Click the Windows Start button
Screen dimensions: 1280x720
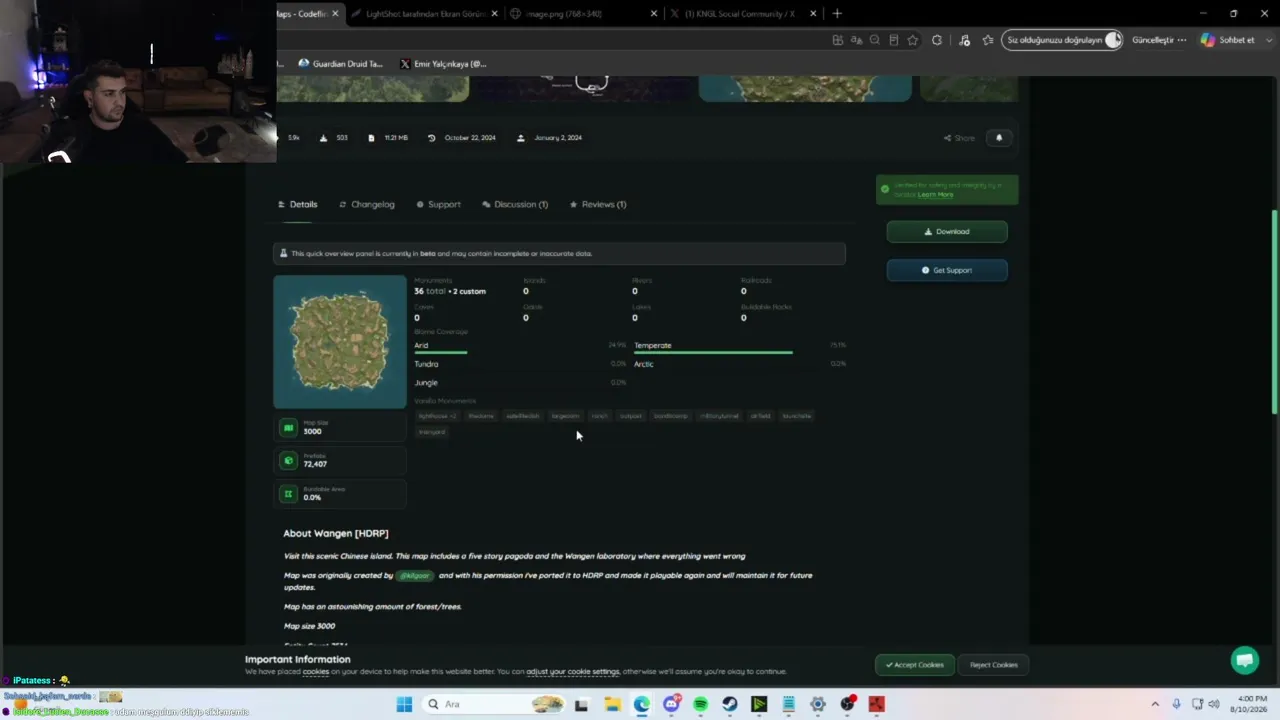[x=404, y=704]
